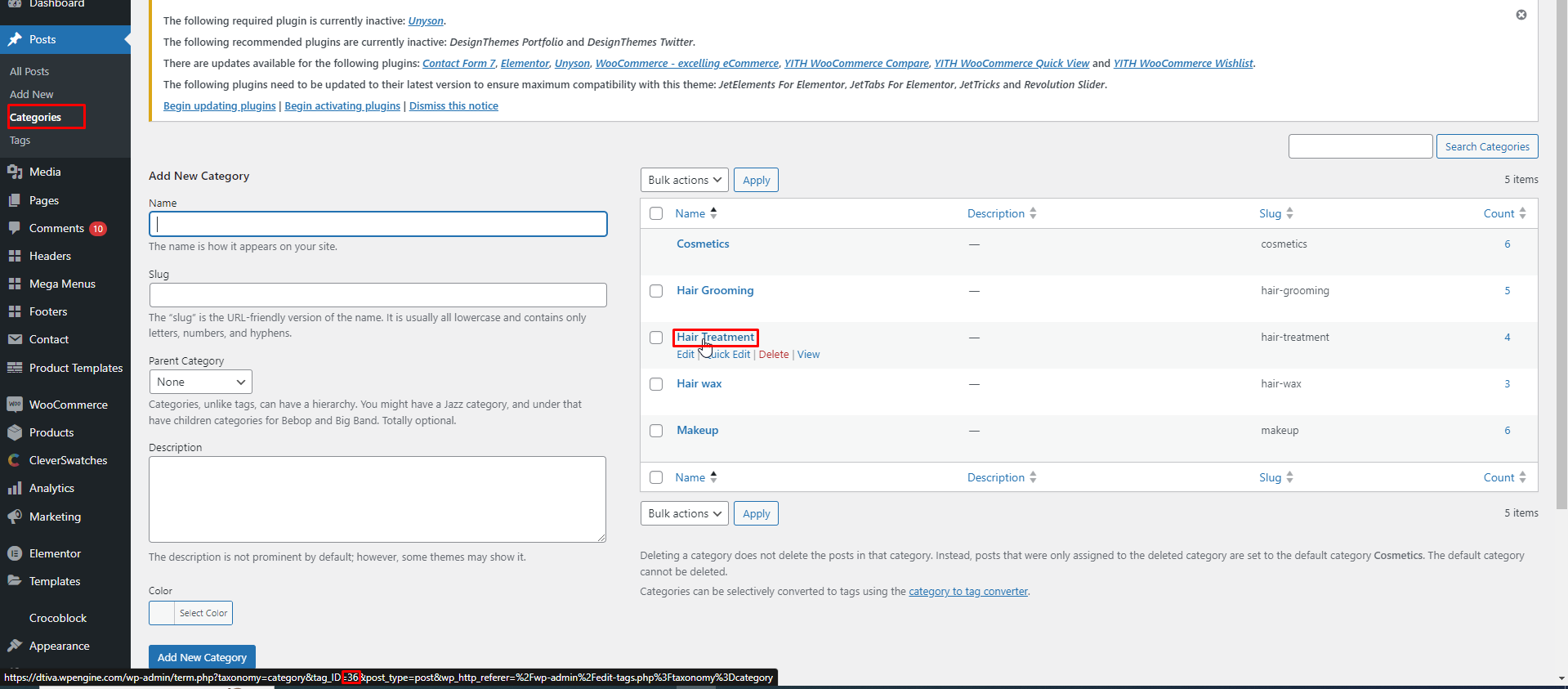This screenshot has height=689, width=1568.
Task: Click the Headers grid icon
Action: 15,256
